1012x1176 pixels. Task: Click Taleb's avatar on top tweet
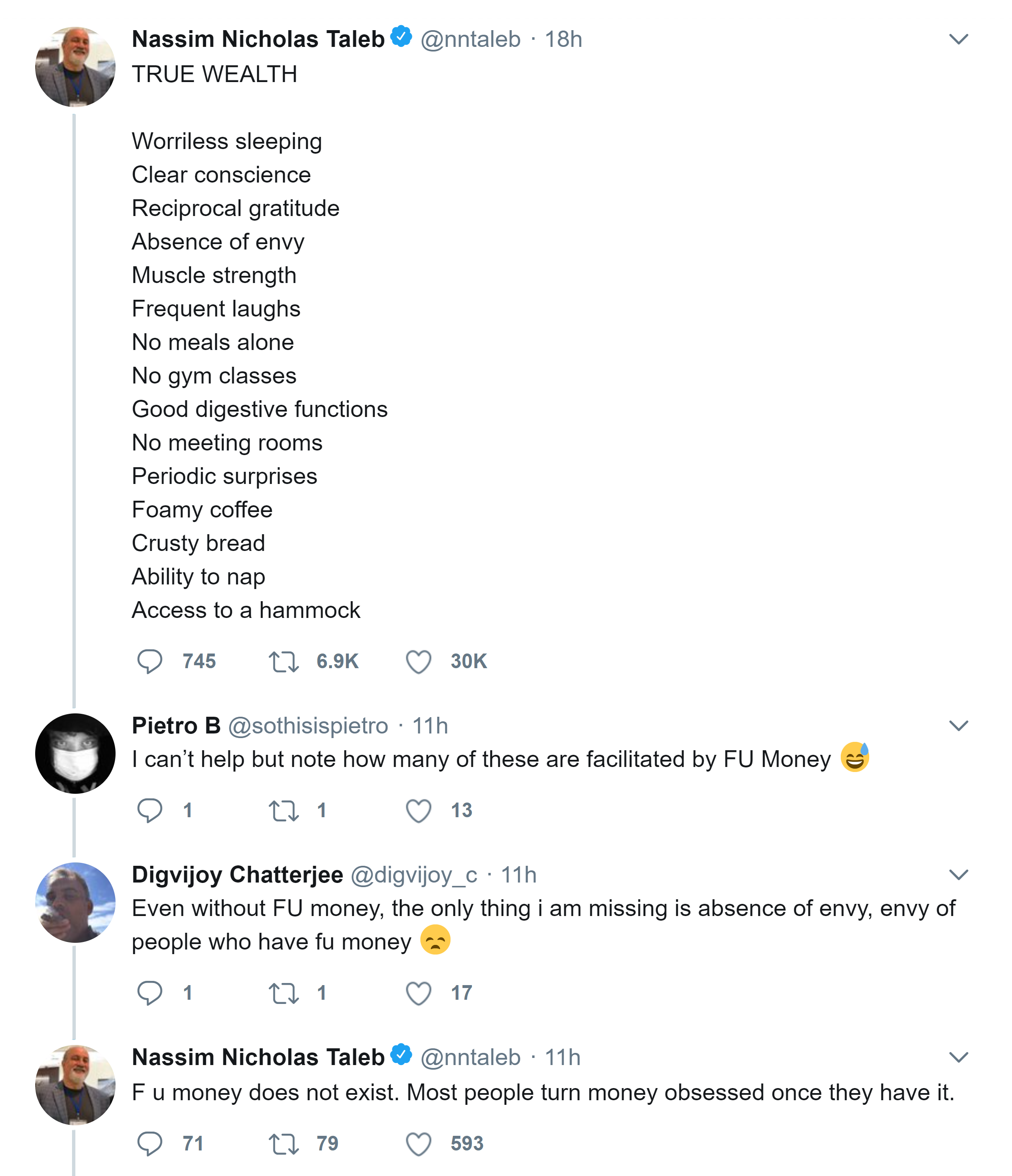[75, 67]
